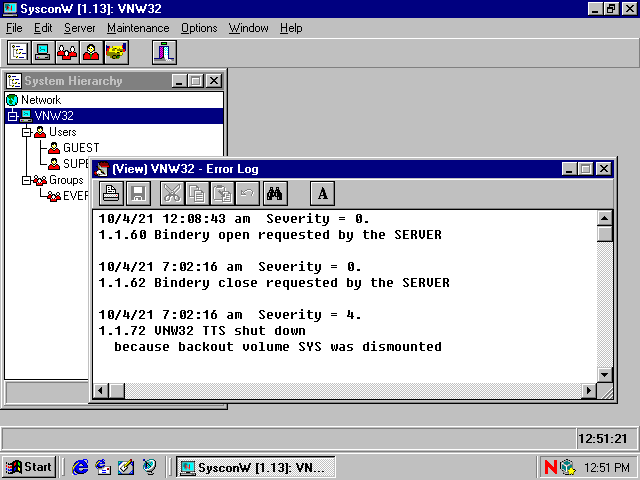Click the cube tray icon
This screenshot has height=480, width=640.
coord(567,467)
